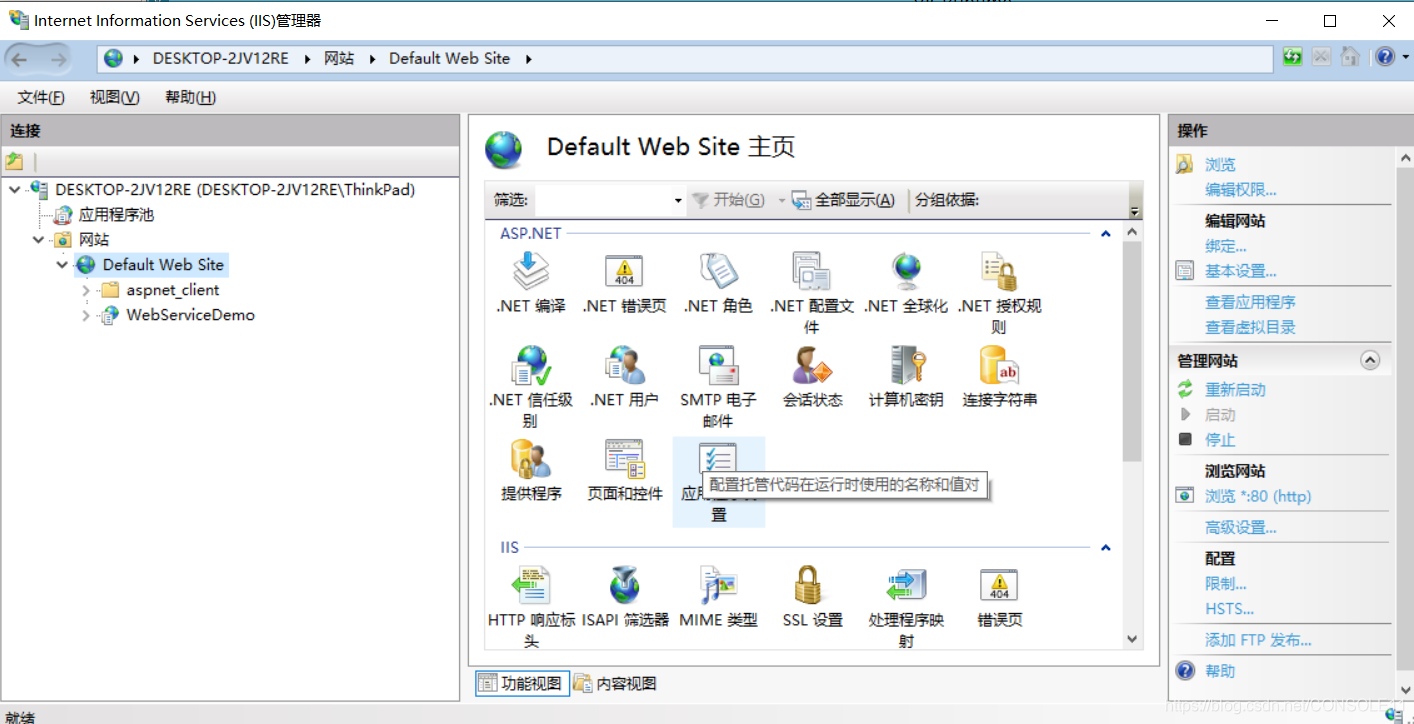The width and height of the screenshot is (1414, 724).
Task: Switch to 内容视图 tab
Action: 615,684
